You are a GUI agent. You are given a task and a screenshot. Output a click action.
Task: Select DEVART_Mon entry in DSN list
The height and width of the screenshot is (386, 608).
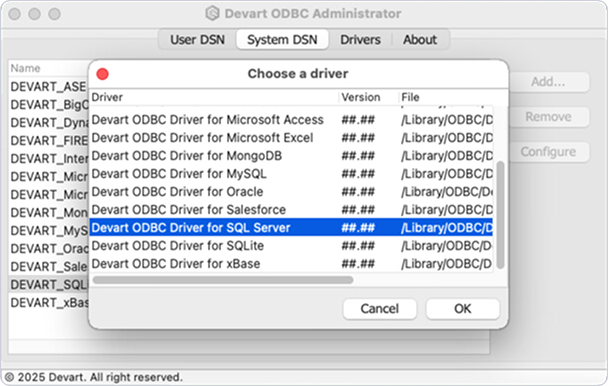tap(48, 213)
